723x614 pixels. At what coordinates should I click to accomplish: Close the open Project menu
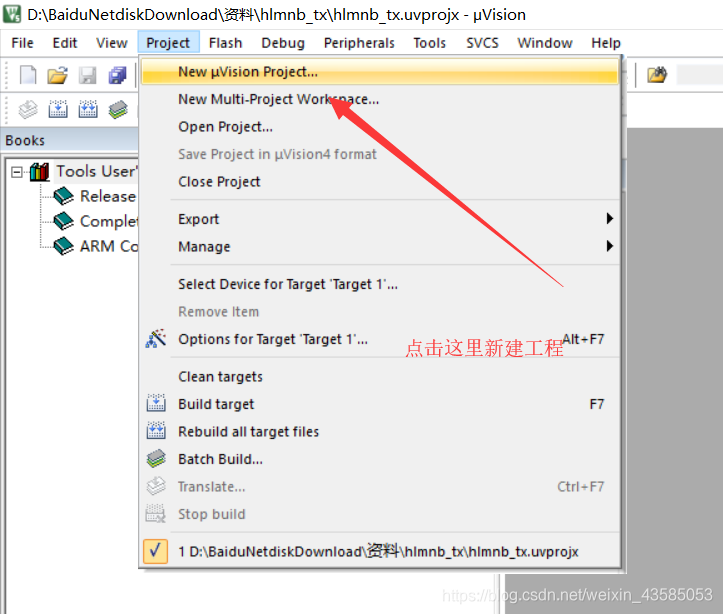coord(168,43)
